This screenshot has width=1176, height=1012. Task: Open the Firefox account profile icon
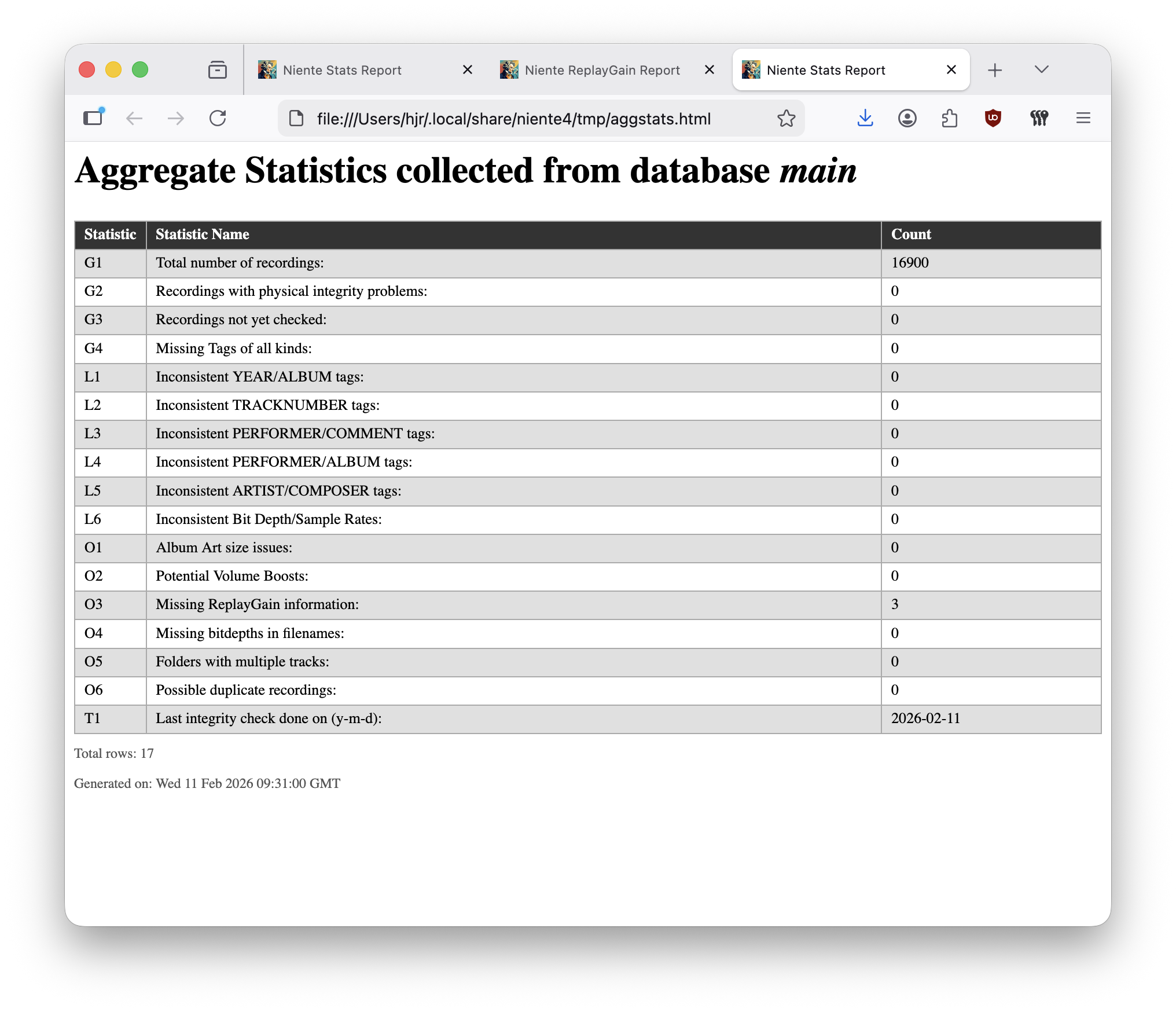tap(907, 118)
